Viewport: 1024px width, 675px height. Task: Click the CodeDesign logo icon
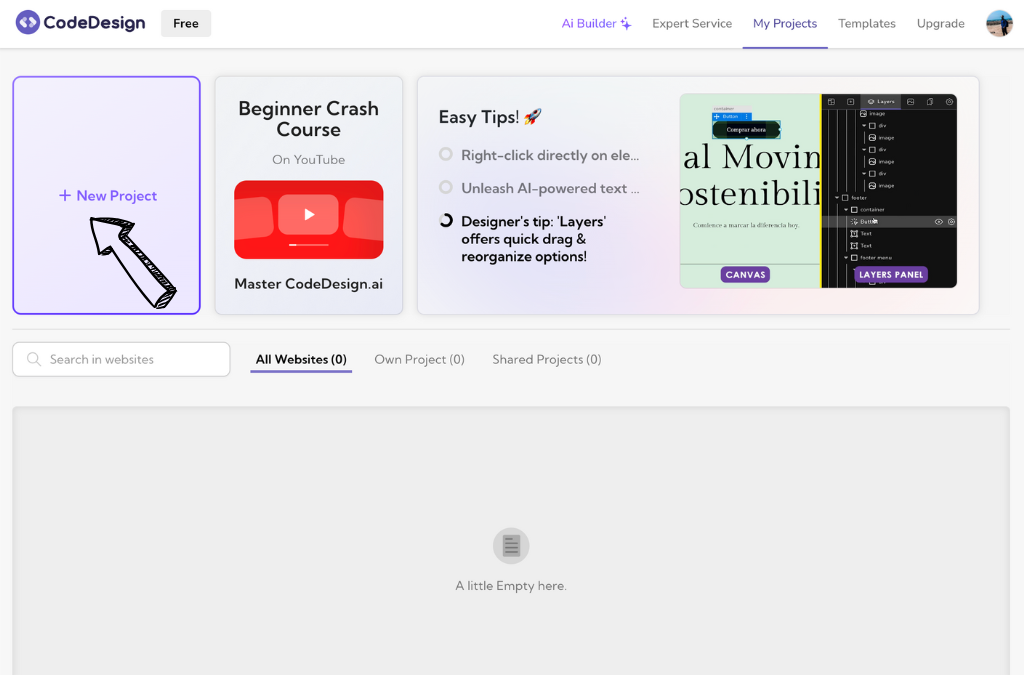coord(27,23)
